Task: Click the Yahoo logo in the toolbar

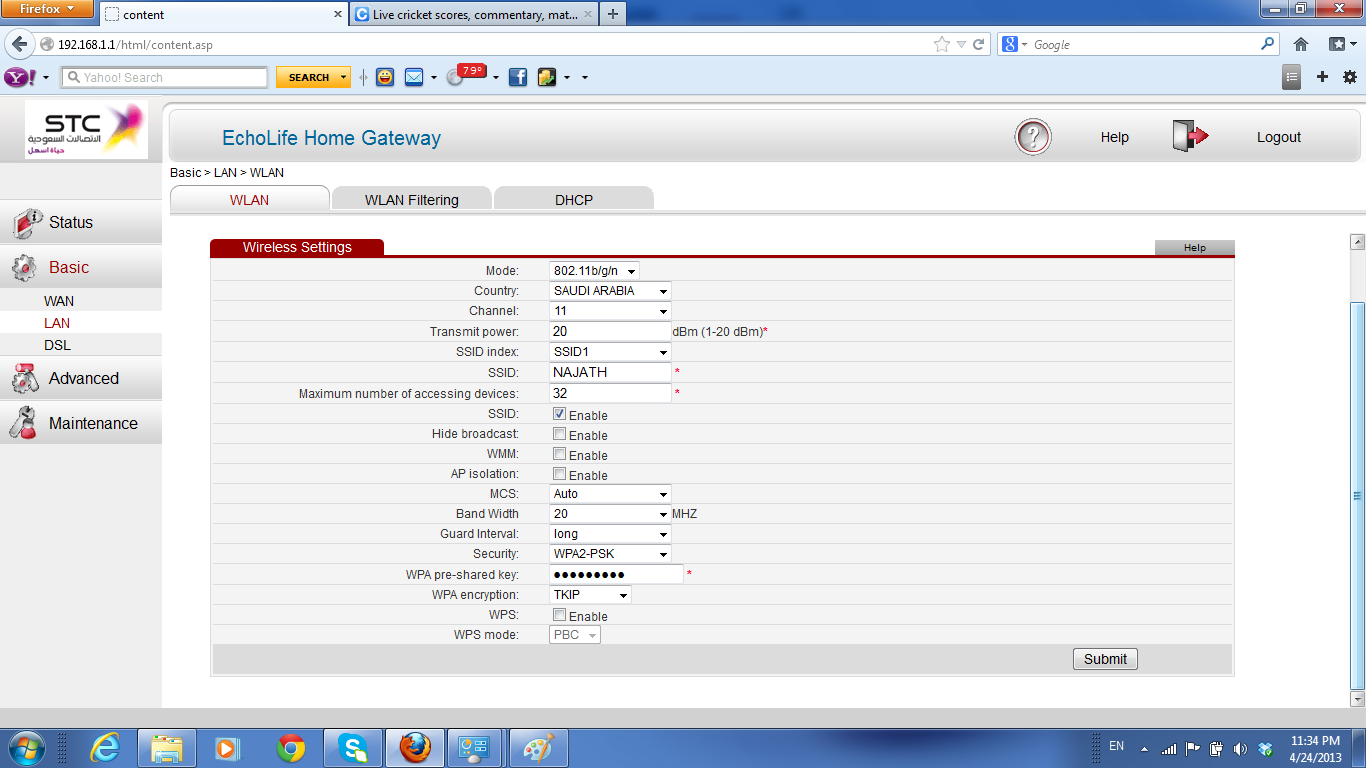Action: (20, 77)
